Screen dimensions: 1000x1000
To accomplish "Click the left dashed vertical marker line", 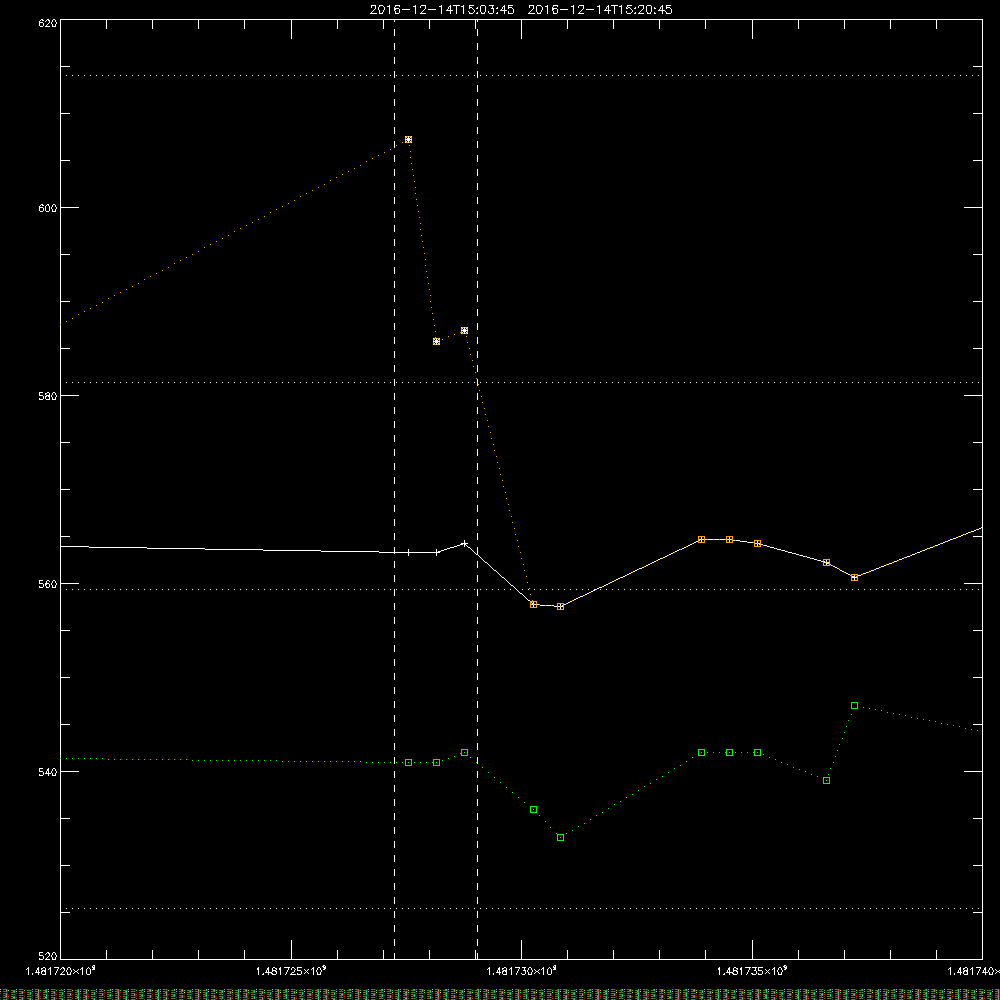I will pyautogui.click(x=394, y=488).
